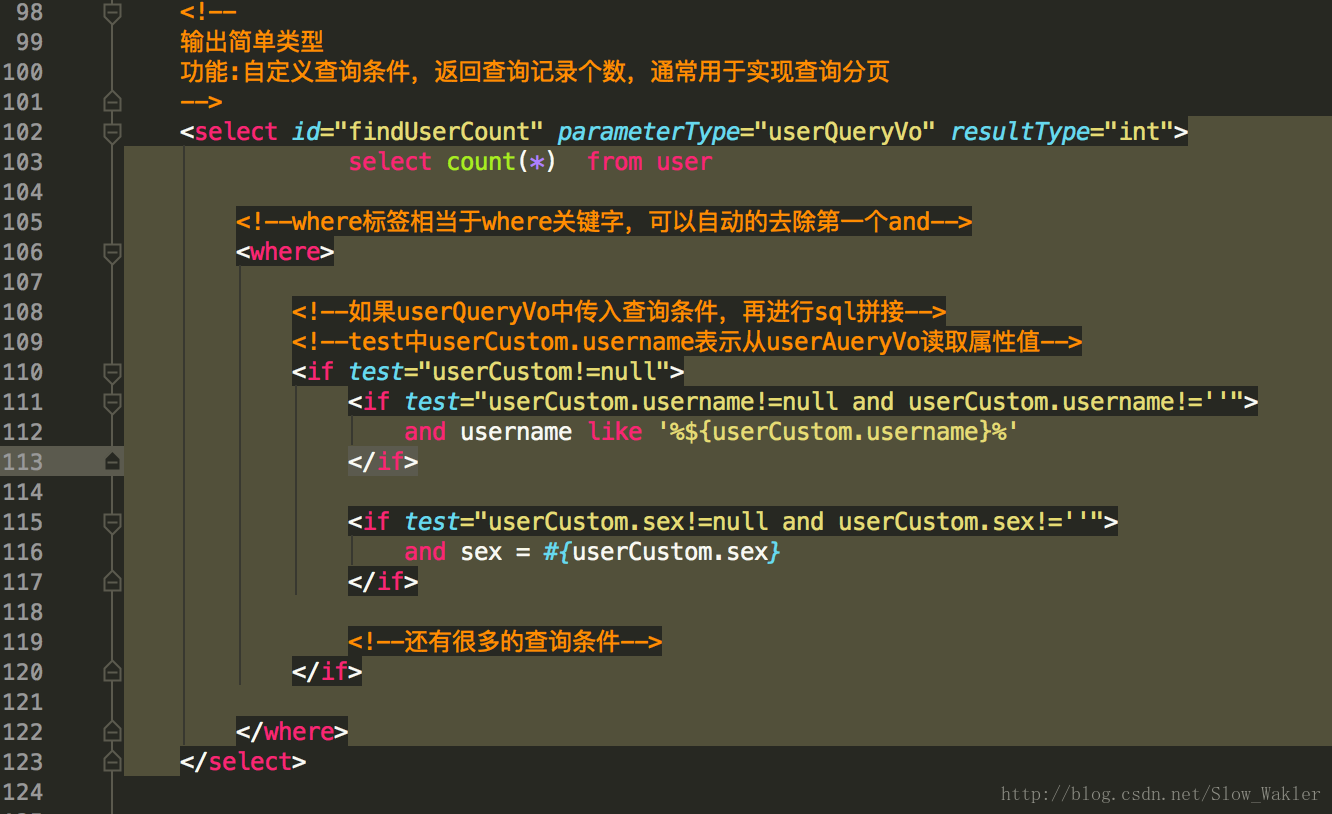Click the opening <where> tag
1332x814 pixels.
[x=285, y=252]
